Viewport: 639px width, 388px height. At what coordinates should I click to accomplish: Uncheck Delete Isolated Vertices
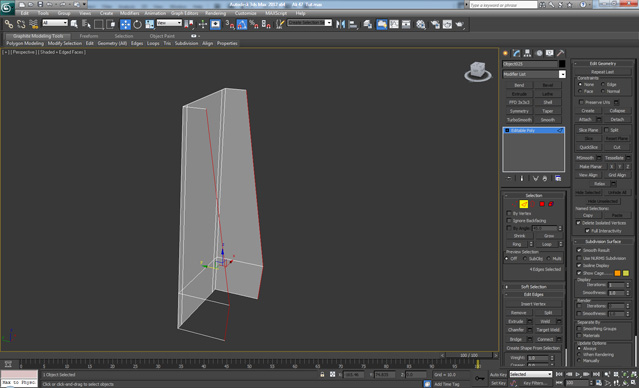pyautogui.click(x=578, y=223)
